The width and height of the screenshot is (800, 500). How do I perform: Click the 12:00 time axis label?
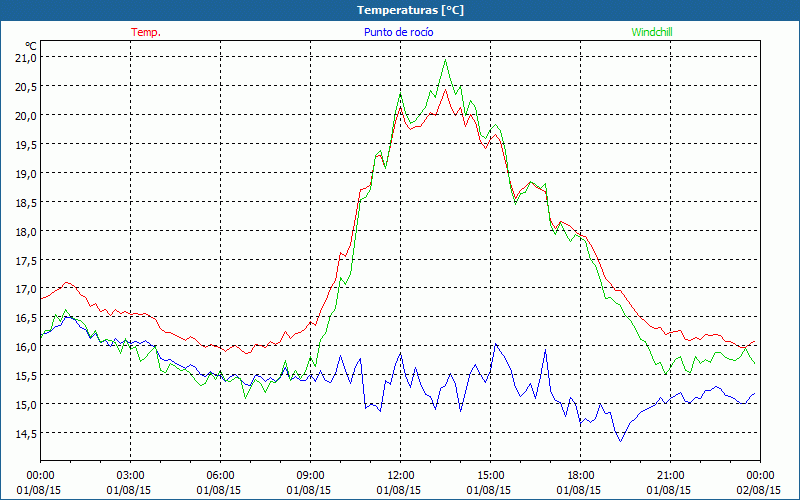coord(401,476)
